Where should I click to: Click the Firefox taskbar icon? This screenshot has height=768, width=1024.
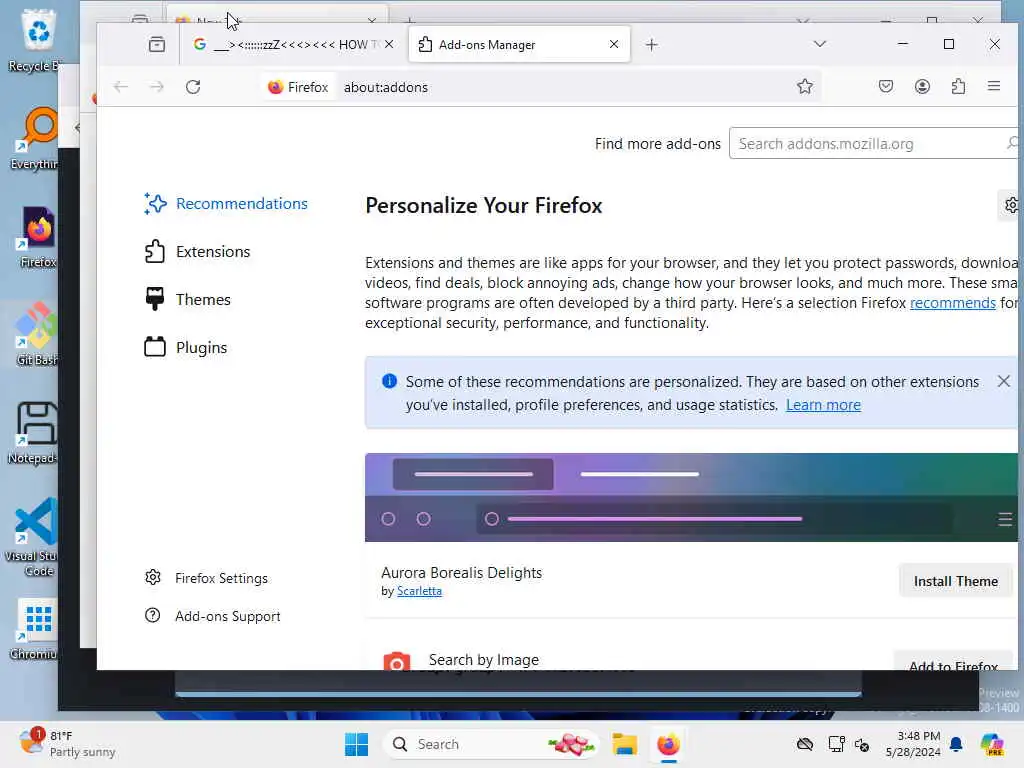point(668,744)
